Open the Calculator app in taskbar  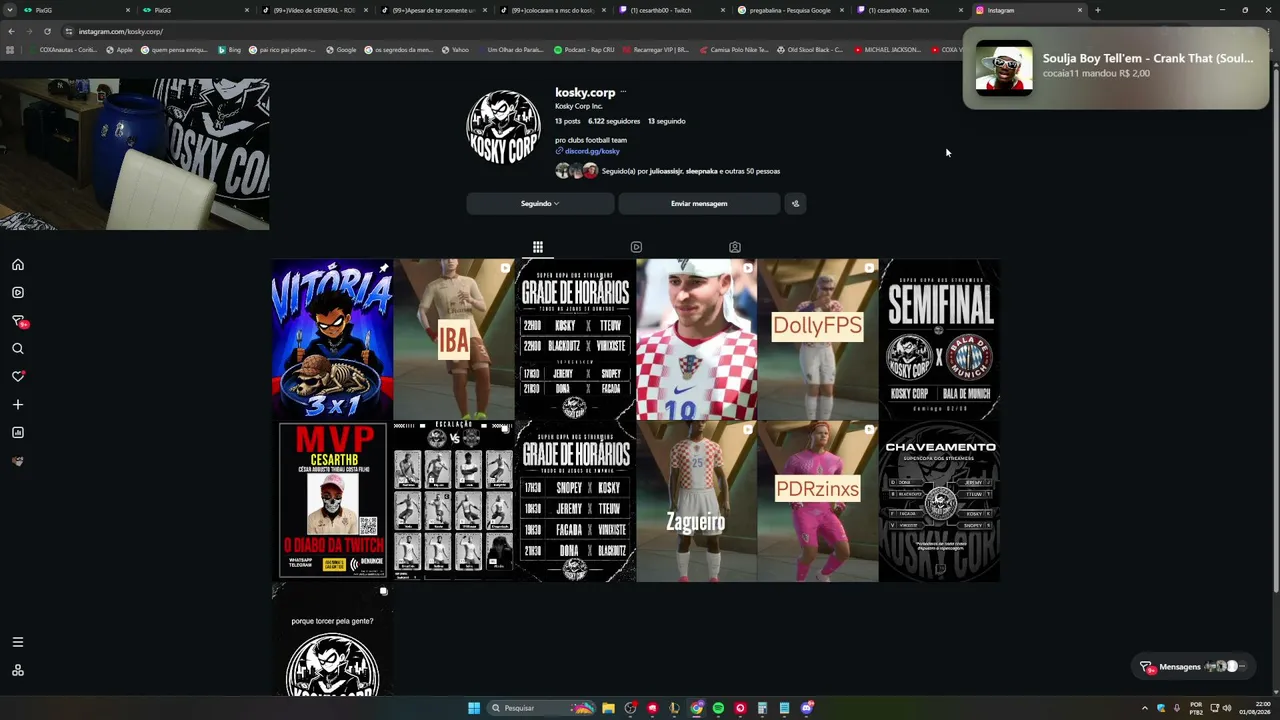point(762,708)
